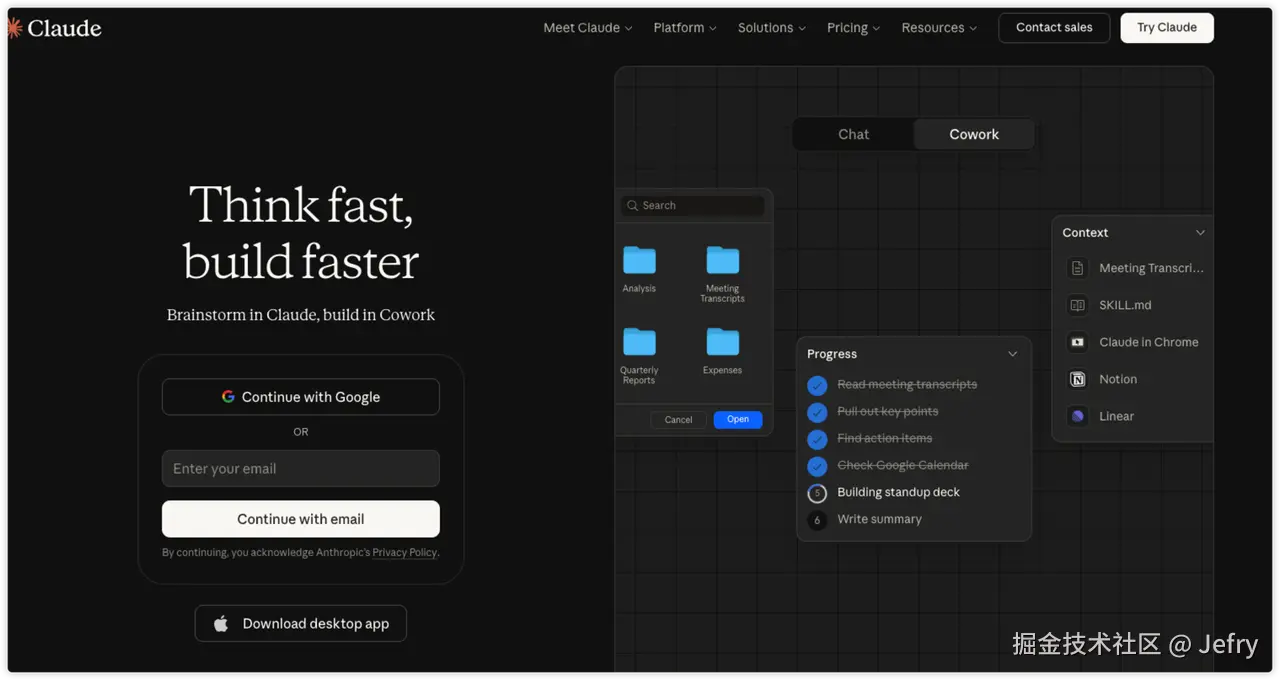This screenshot has width=1280, height=680.
Task: Click the Building standup deck text
Action: click(898, 492)
